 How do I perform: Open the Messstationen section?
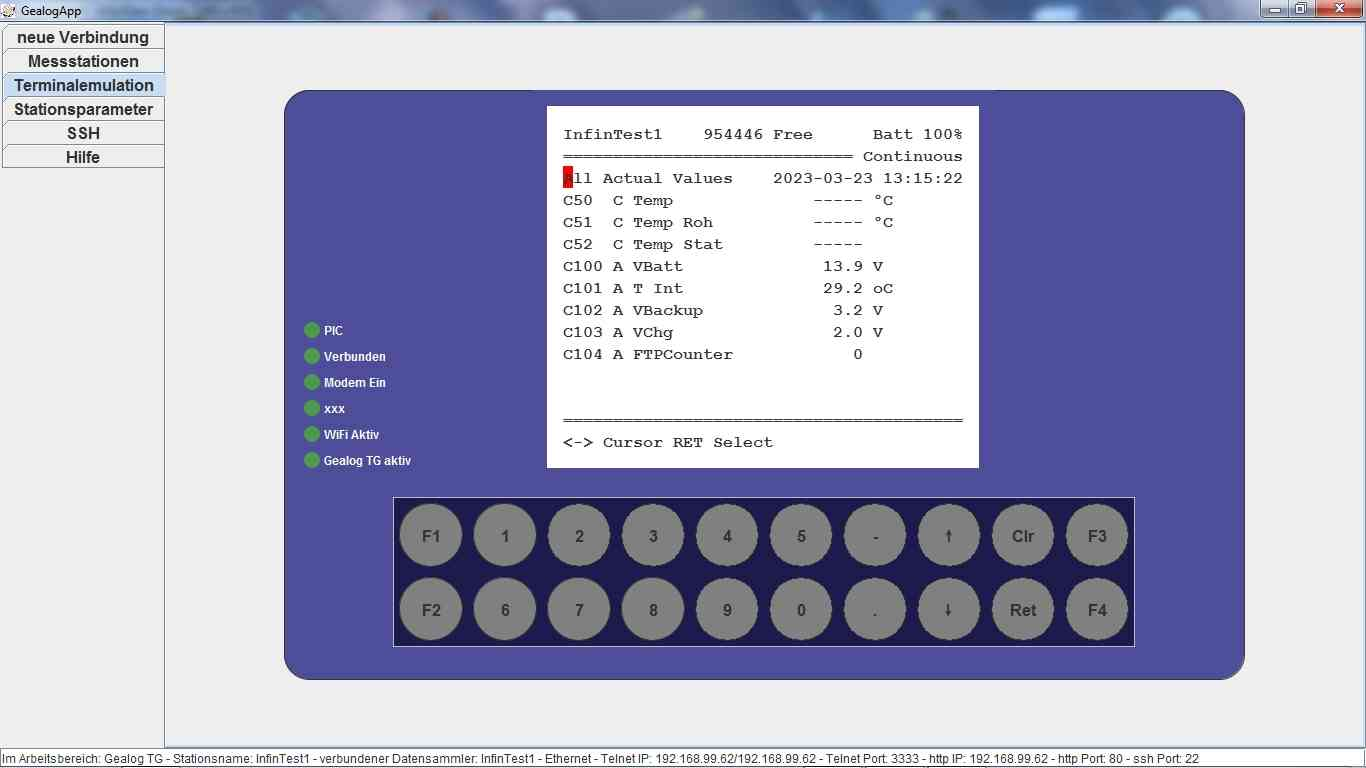83,61
